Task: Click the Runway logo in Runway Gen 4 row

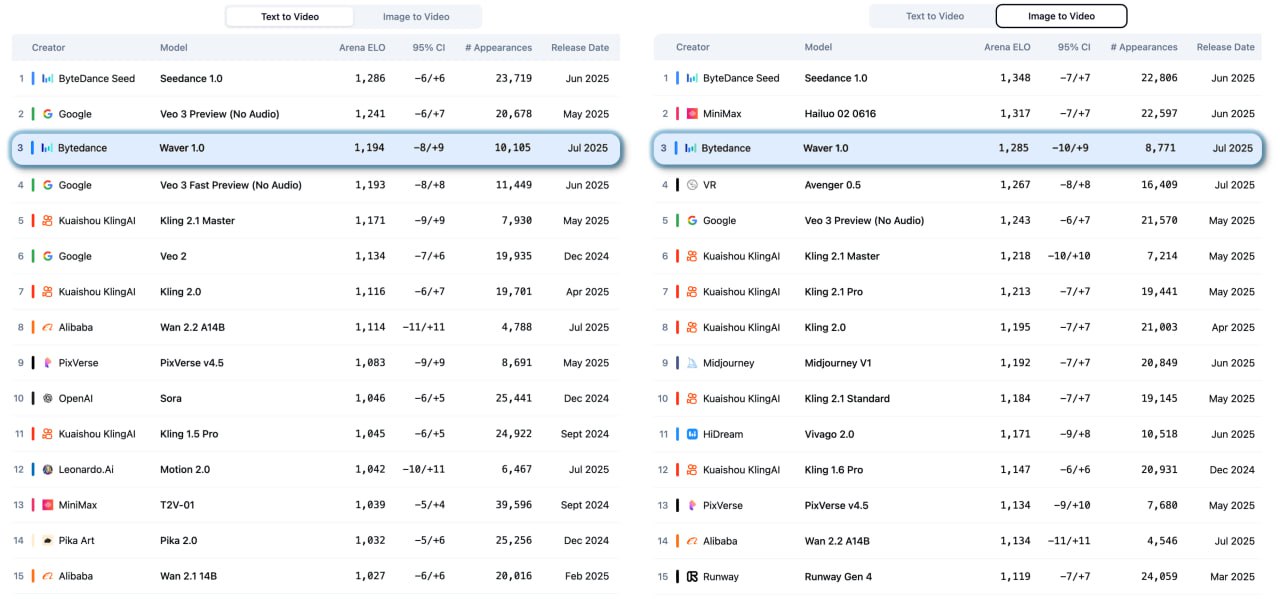Action: click(692, 576)
